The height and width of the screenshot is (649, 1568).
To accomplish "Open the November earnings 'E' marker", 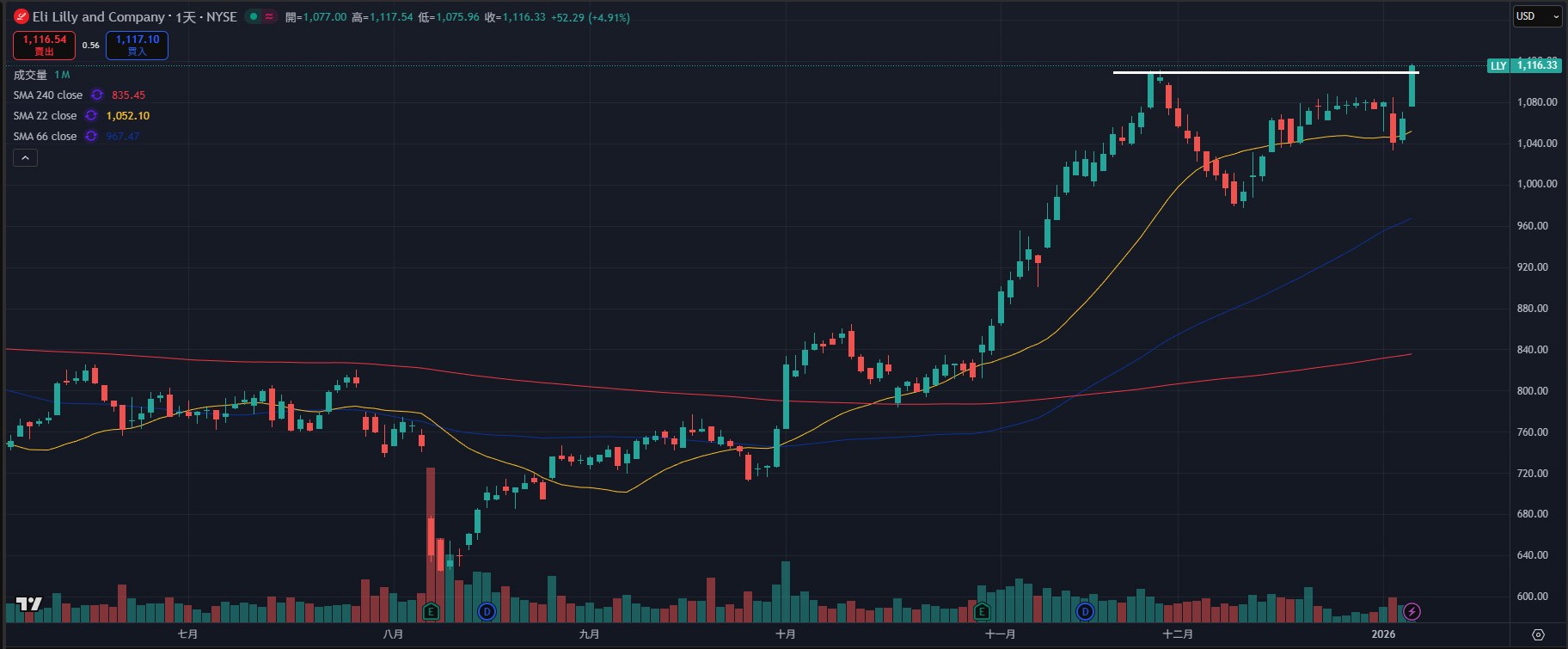I will pyautogui.click(x=982, y=612).
